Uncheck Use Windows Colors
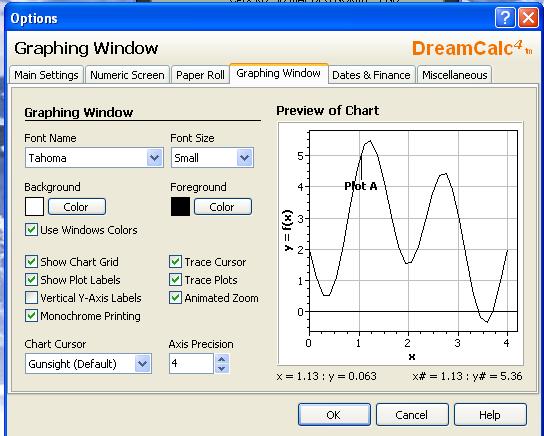Screen dimensions: 544x436 [x=31, y=230]
